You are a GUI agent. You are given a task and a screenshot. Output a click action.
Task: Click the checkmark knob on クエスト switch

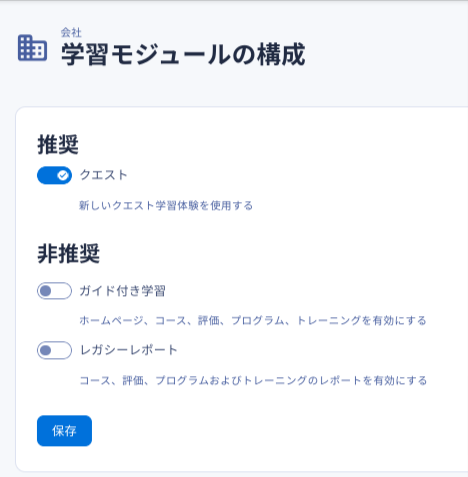point(63,175)
